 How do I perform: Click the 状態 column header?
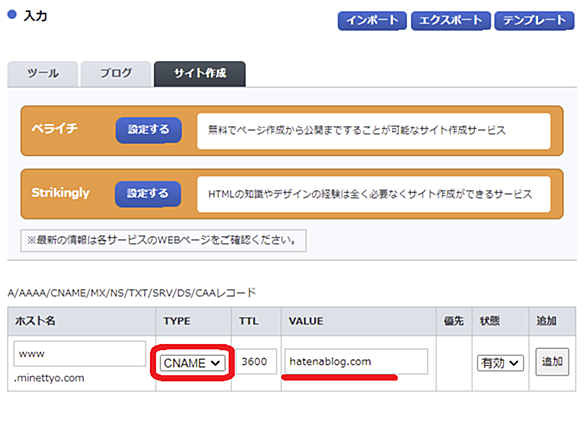[x=490, y=321]
